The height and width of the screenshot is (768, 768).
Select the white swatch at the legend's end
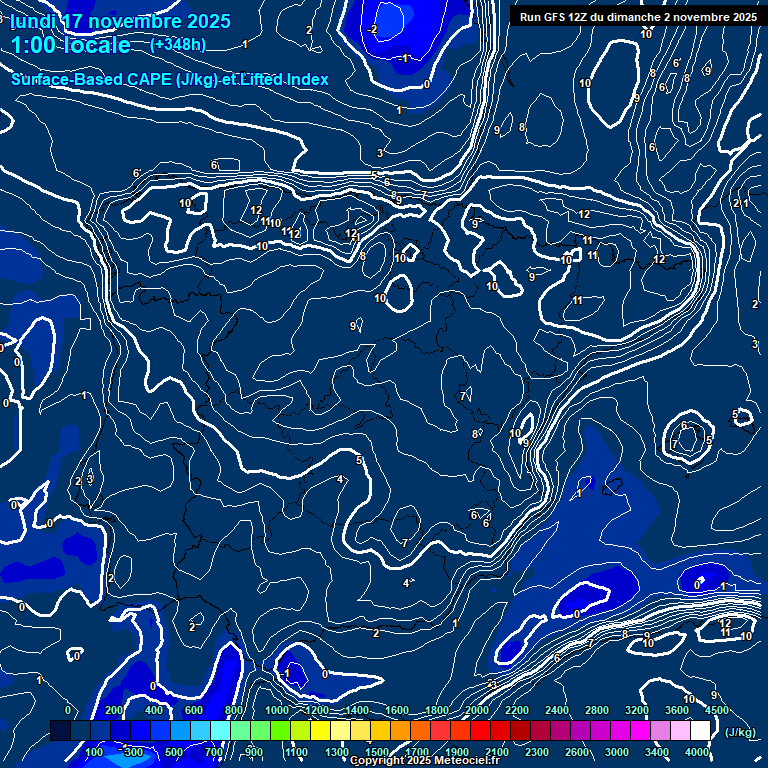[700, 730]
